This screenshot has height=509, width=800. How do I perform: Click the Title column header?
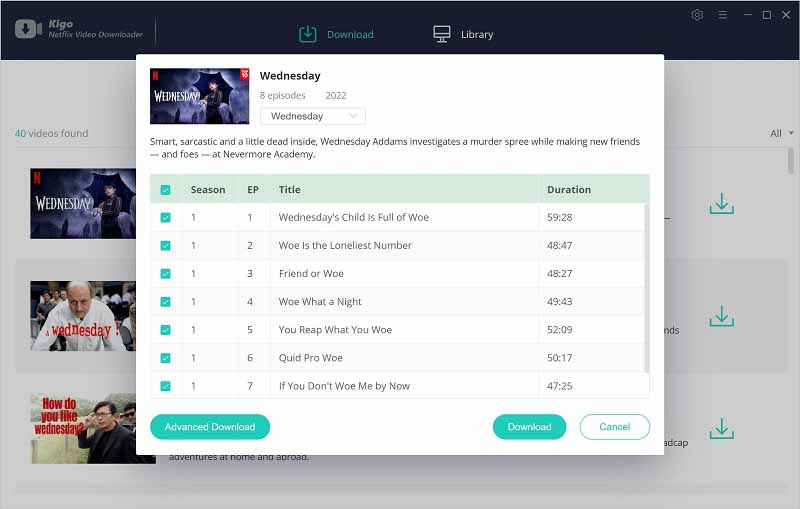pyautogui.click(x=289, y=190)
